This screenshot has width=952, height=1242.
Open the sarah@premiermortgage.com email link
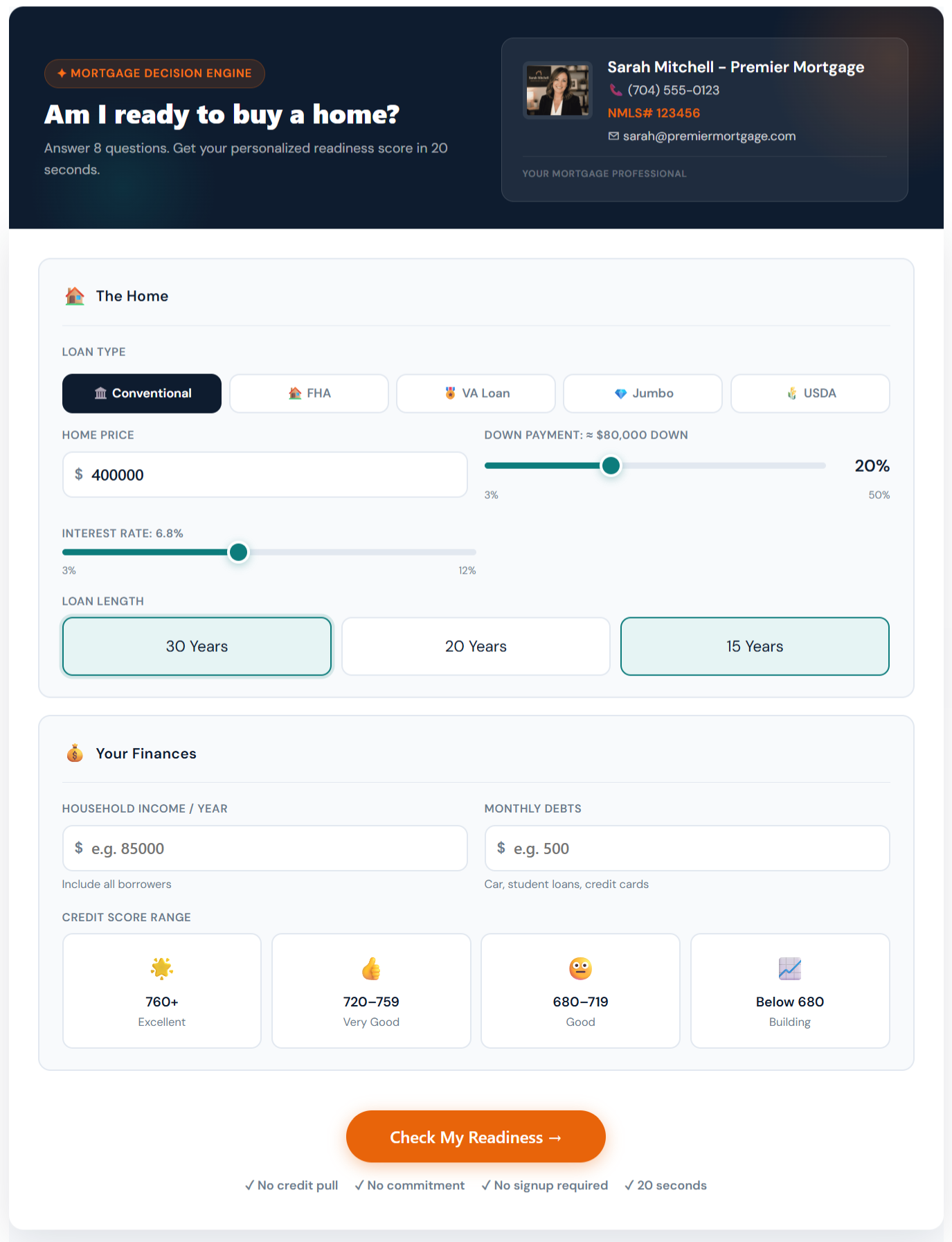click(709, 136)
